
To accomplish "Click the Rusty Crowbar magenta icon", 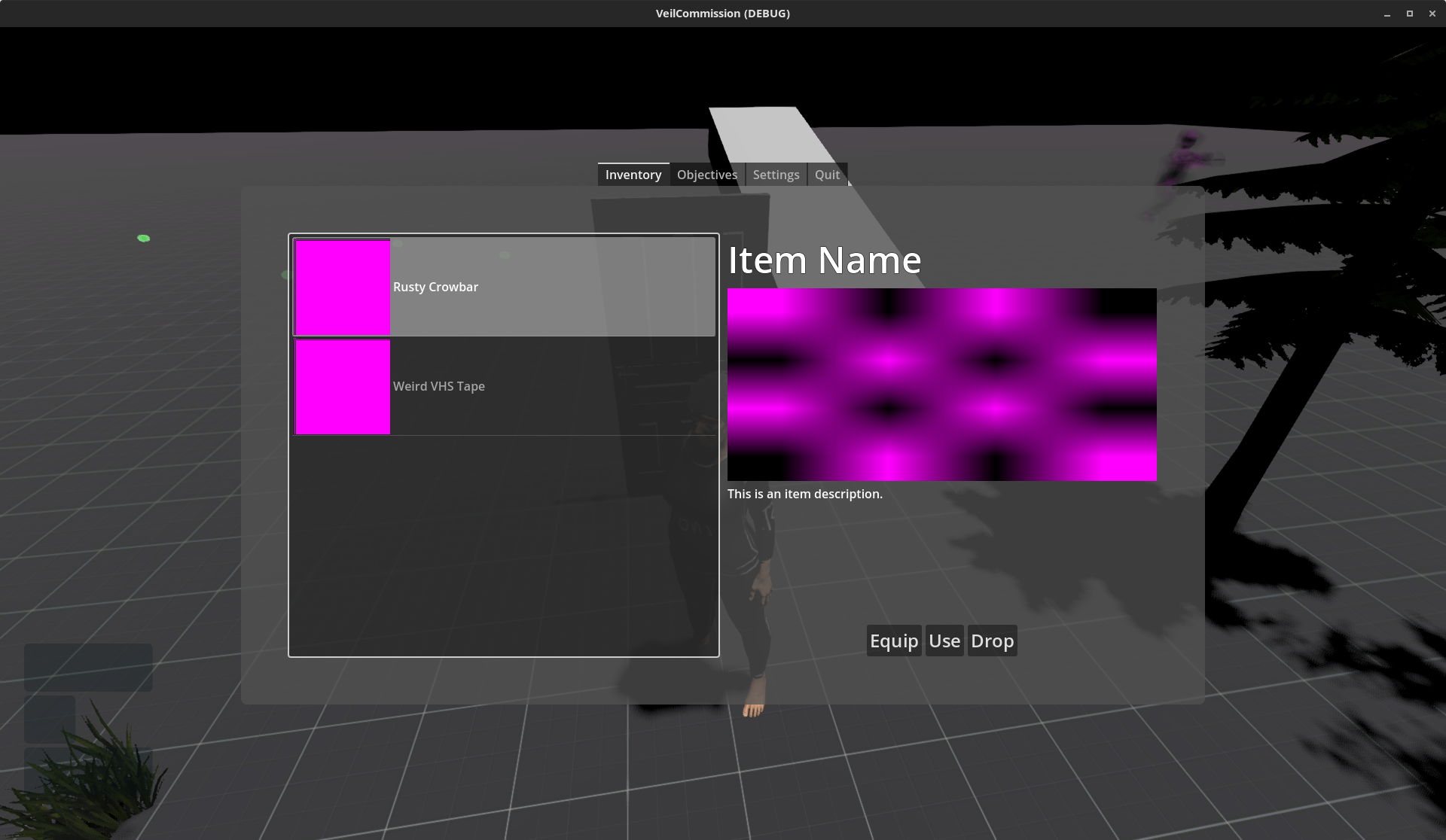I will 343,287.
